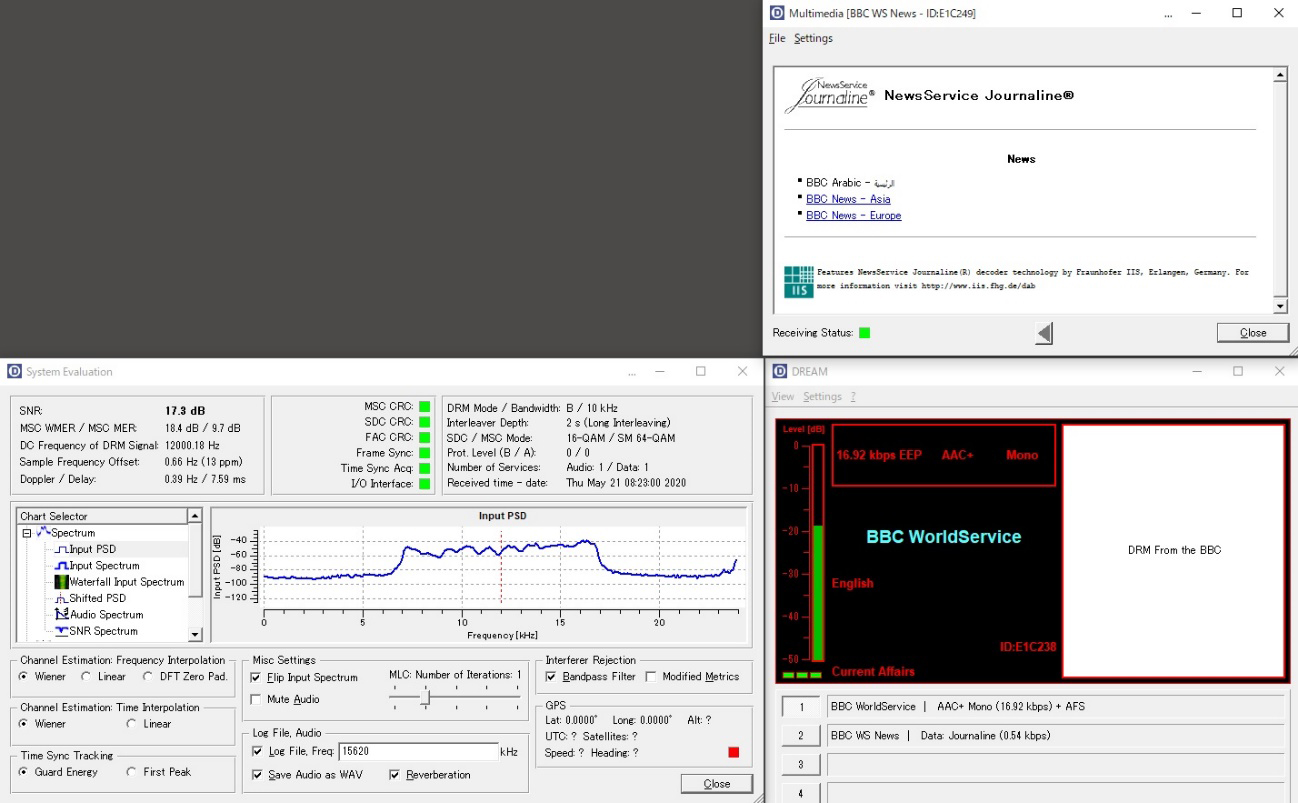This screenshot has width=1298, height=803.
Task: Select Input Spectrum chart item
Action: tap(104, 566)
